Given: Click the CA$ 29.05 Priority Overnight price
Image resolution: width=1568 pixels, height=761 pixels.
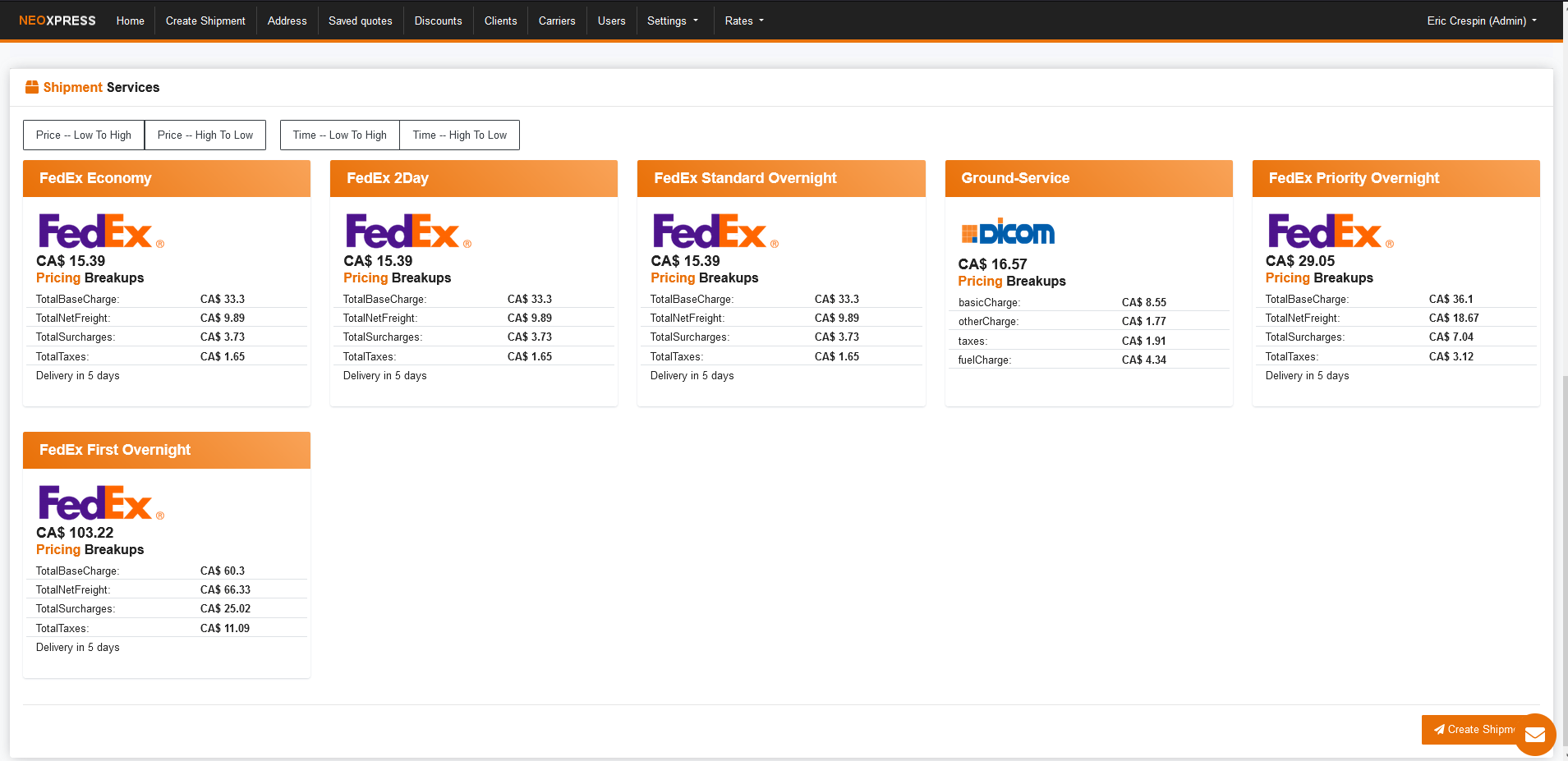Looking at the screenshot, I should [x=1300, y=261].
